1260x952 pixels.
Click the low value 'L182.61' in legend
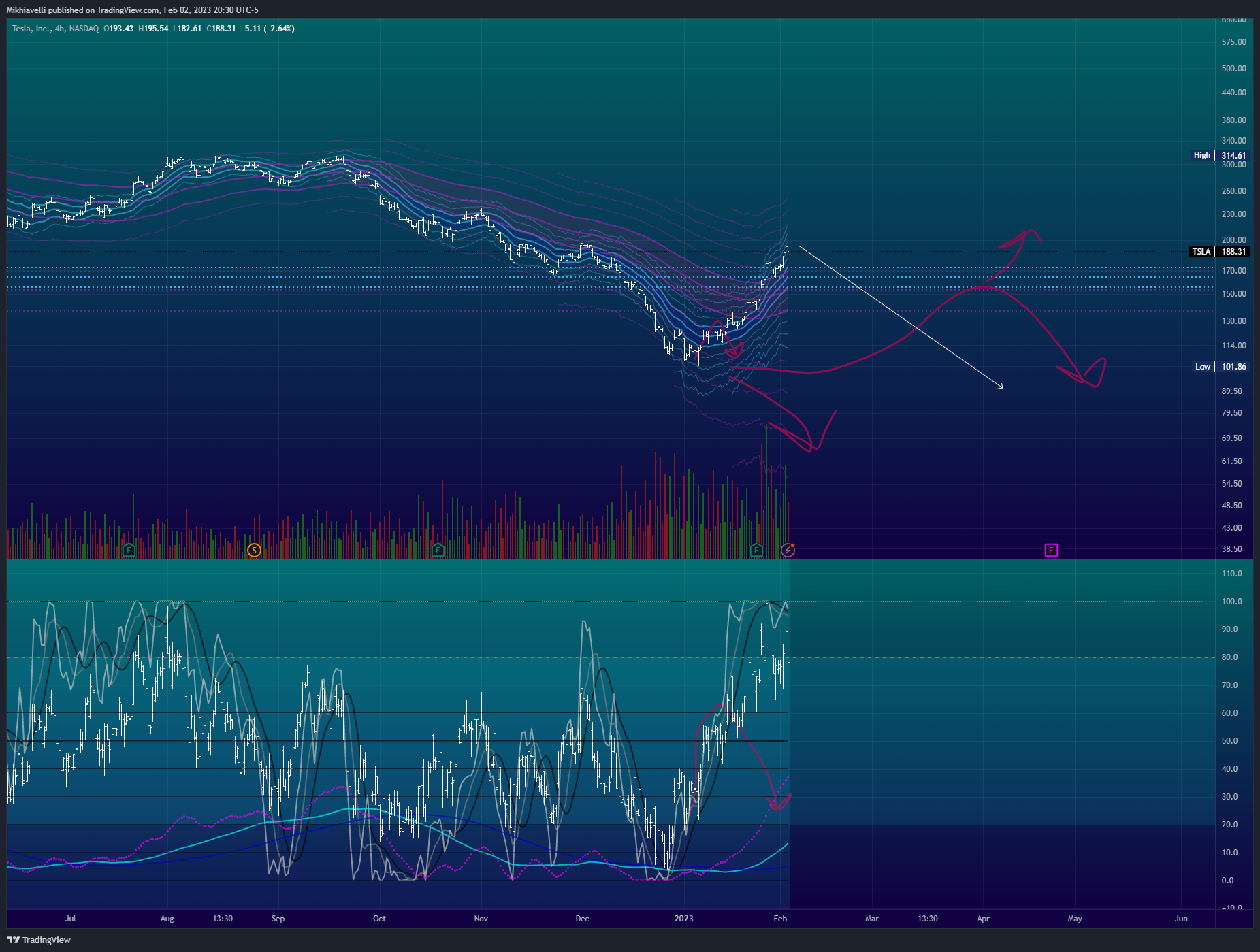point(187,29)
